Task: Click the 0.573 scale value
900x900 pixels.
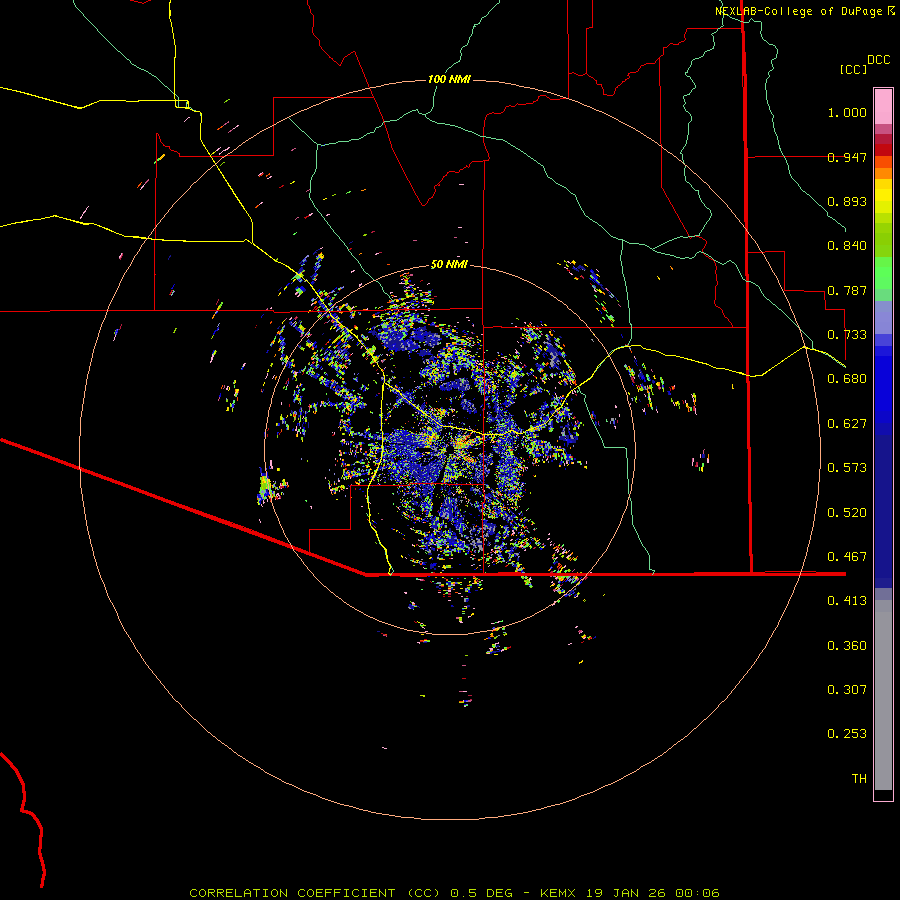Action: coord(847,468)
